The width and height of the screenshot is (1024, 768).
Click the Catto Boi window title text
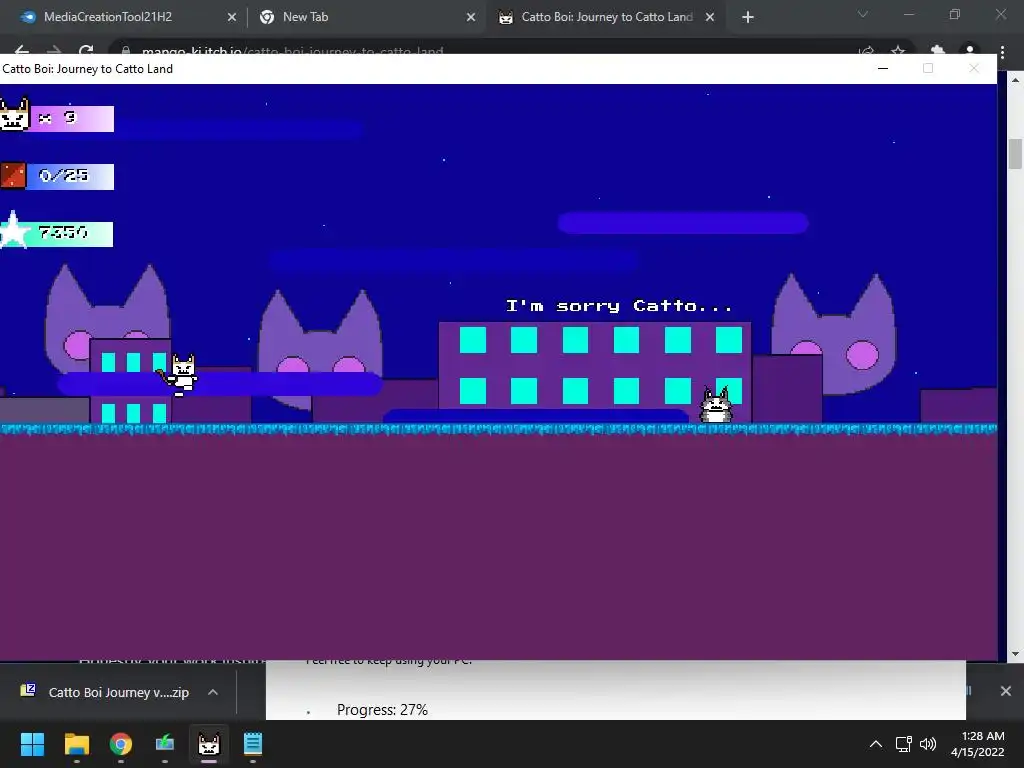[88, 69]
